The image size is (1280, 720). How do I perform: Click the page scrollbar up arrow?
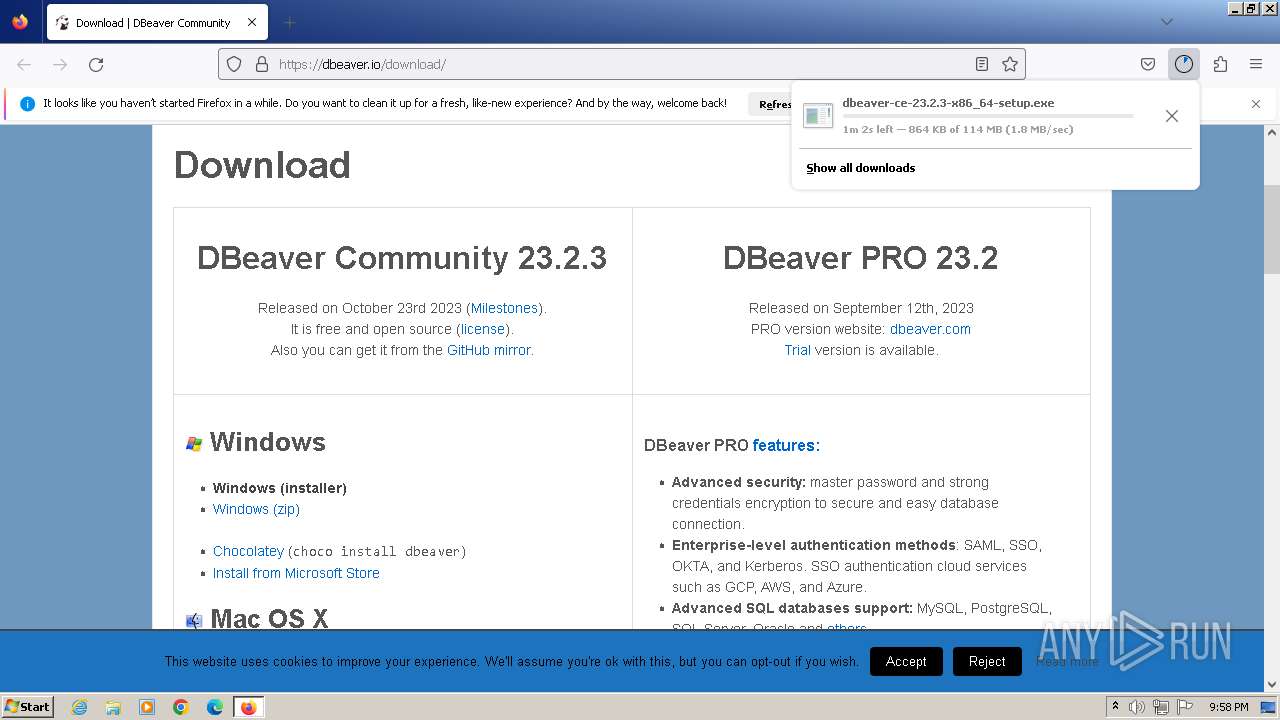[1272, 132]
